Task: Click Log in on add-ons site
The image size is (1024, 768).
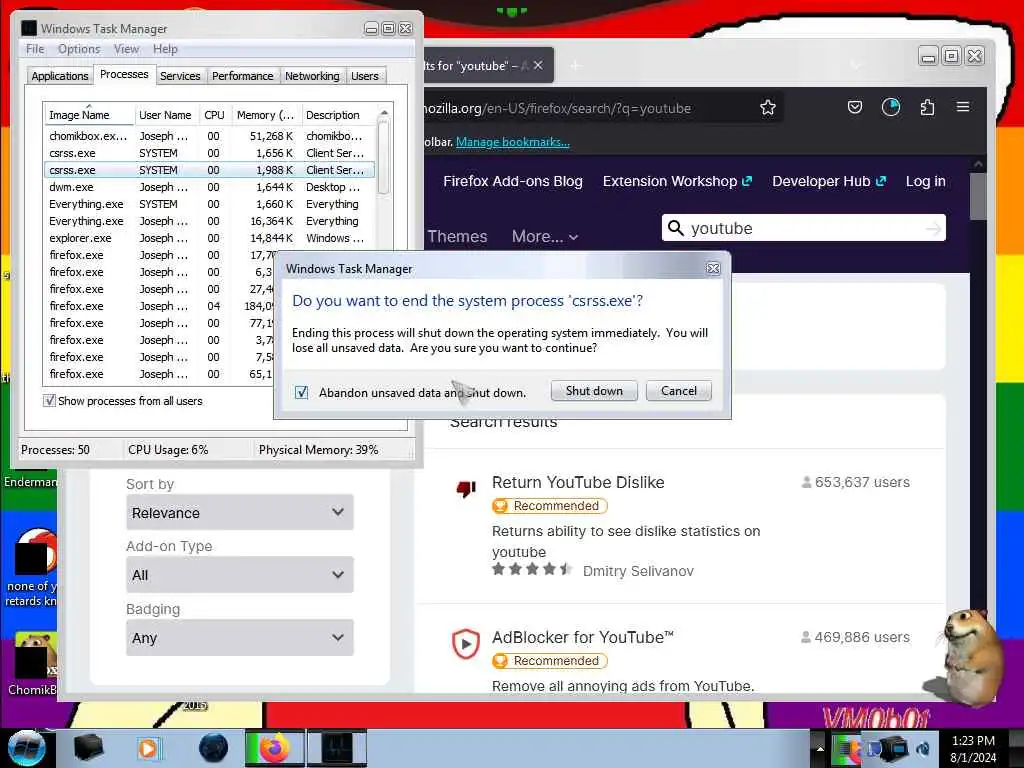Action: (x=925, y=181)
